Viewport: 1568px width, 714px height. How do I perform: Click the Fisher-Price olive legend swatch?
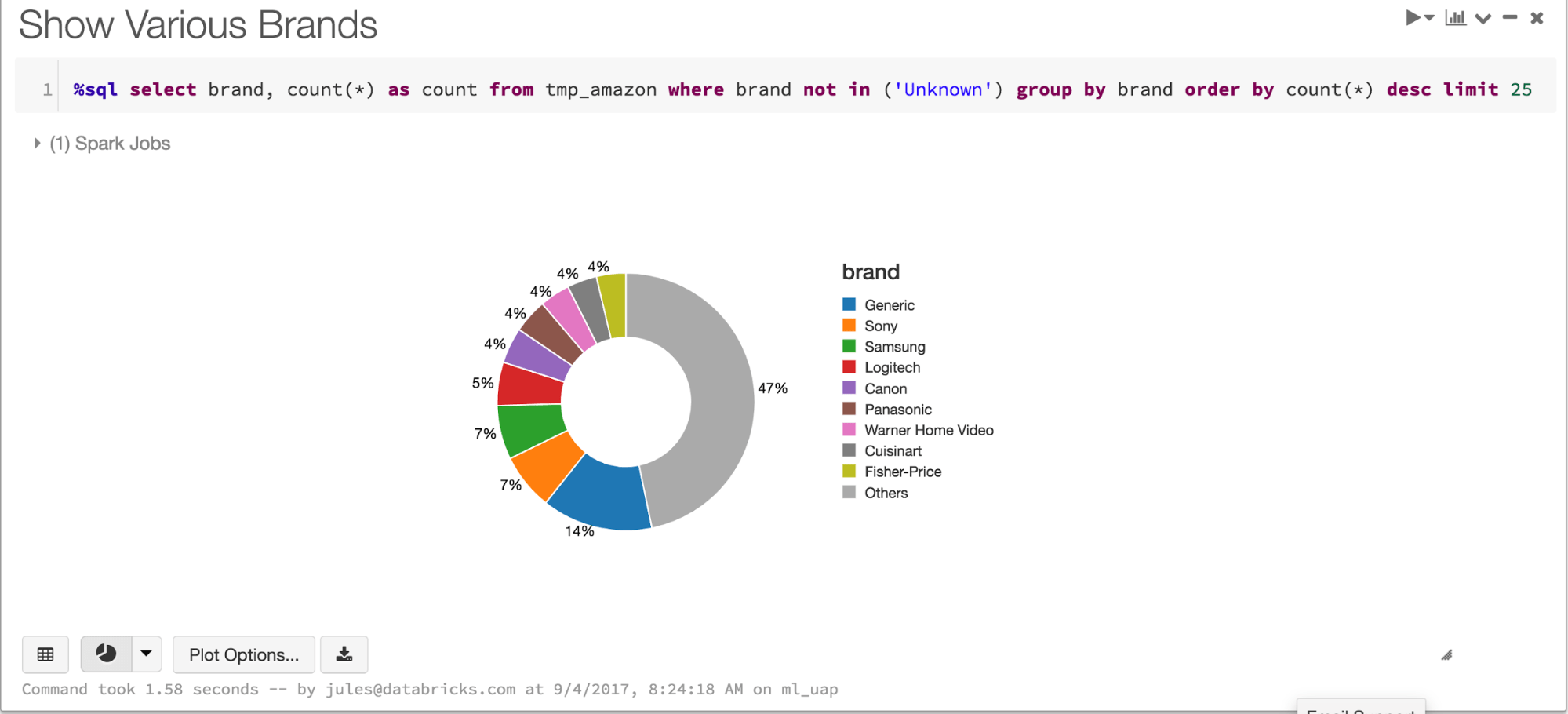pos(849,471)
